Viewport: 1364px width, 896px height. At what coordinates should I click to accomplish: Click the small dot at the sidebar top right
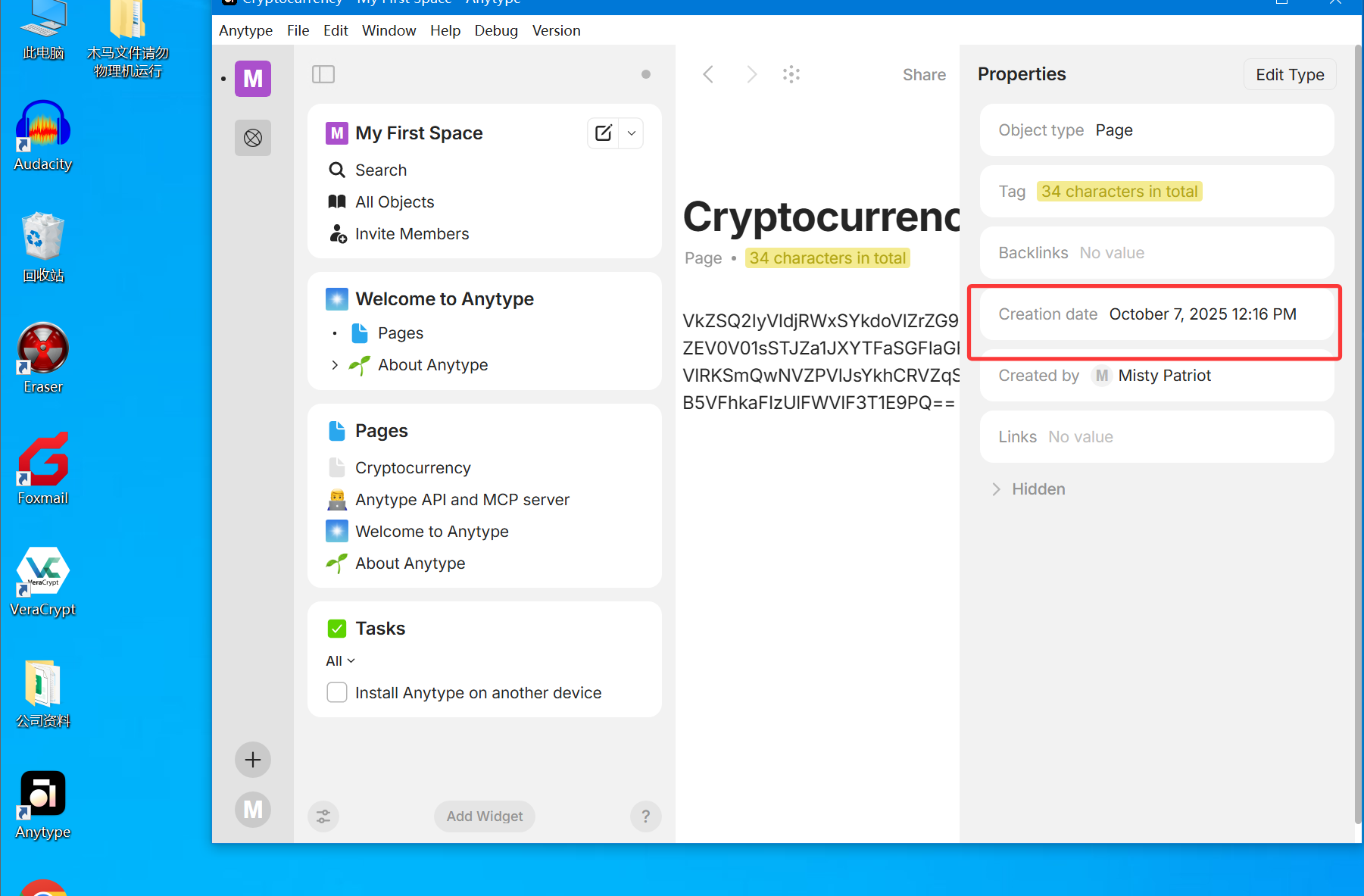pyautogui.click(x=646, y=74)
